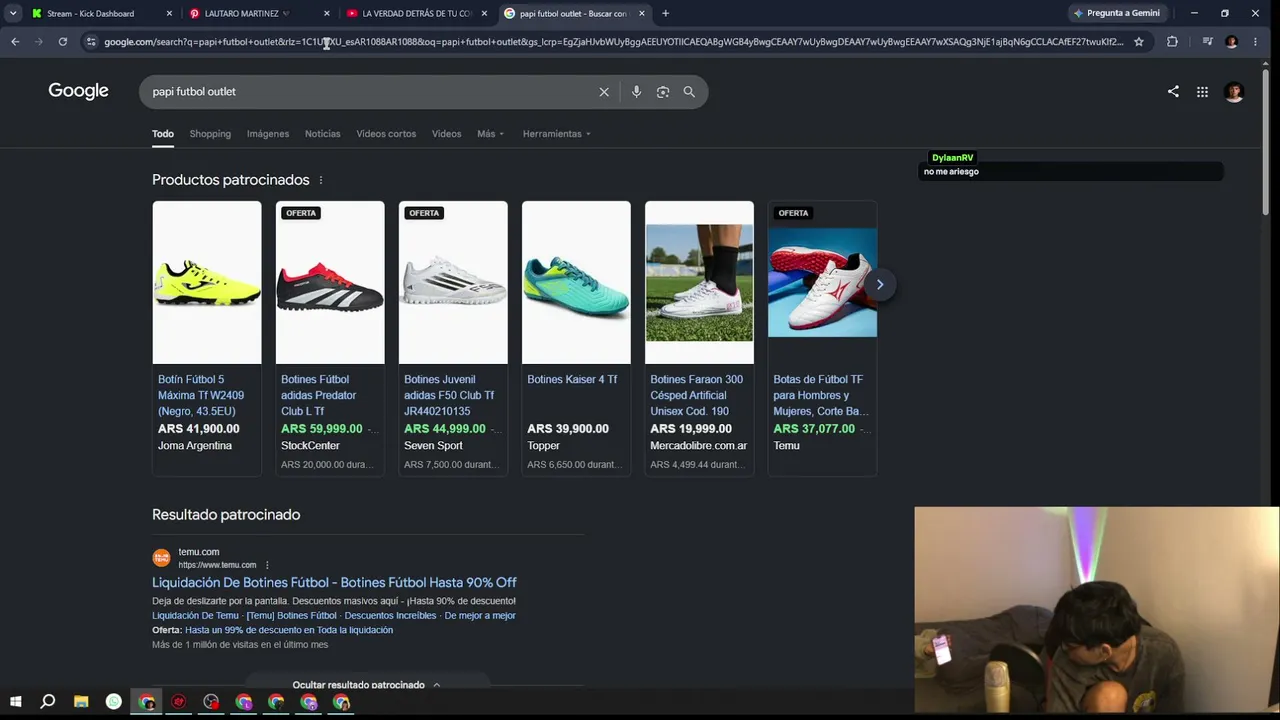
Task: Submit search with magnifying glass icon
Action: (x=689, y=92)
